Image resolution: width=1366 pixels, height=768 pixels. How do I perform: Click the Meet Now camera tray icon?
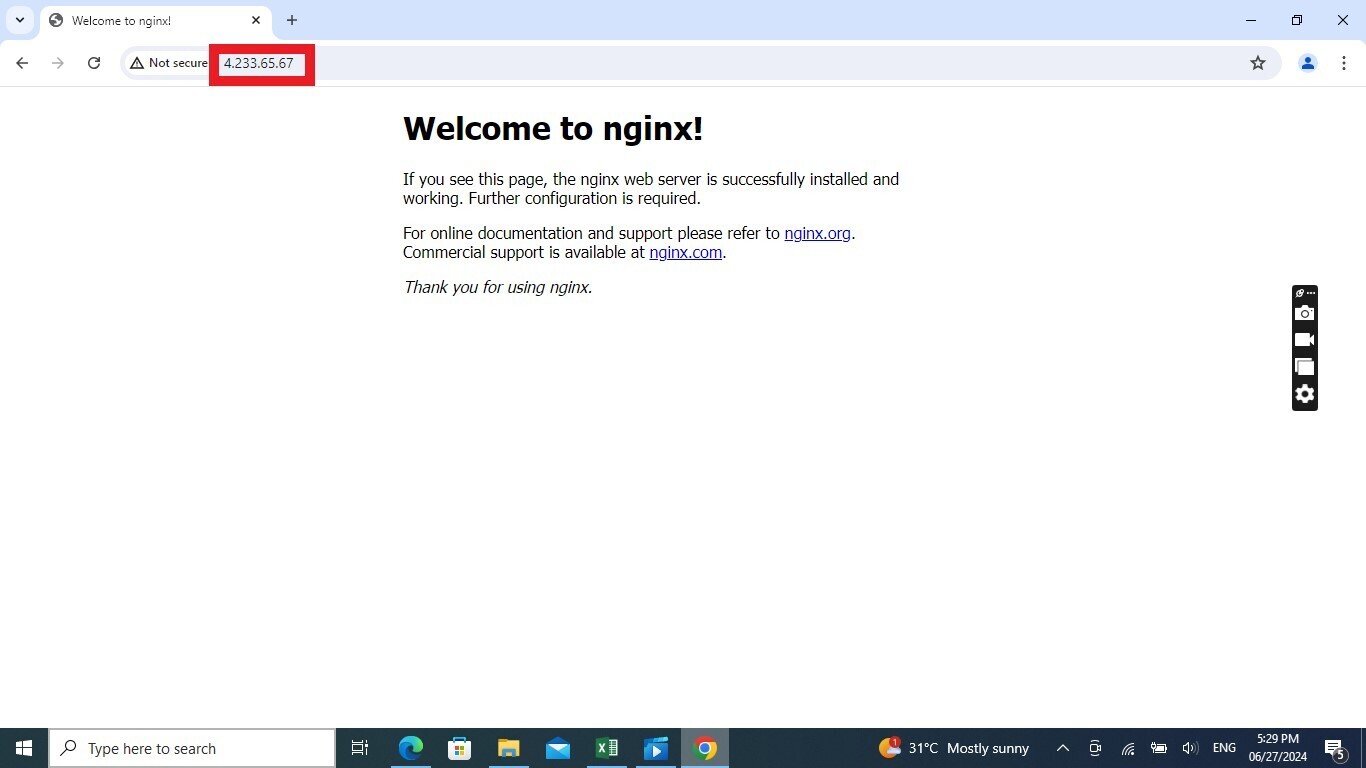[1095, 748]
